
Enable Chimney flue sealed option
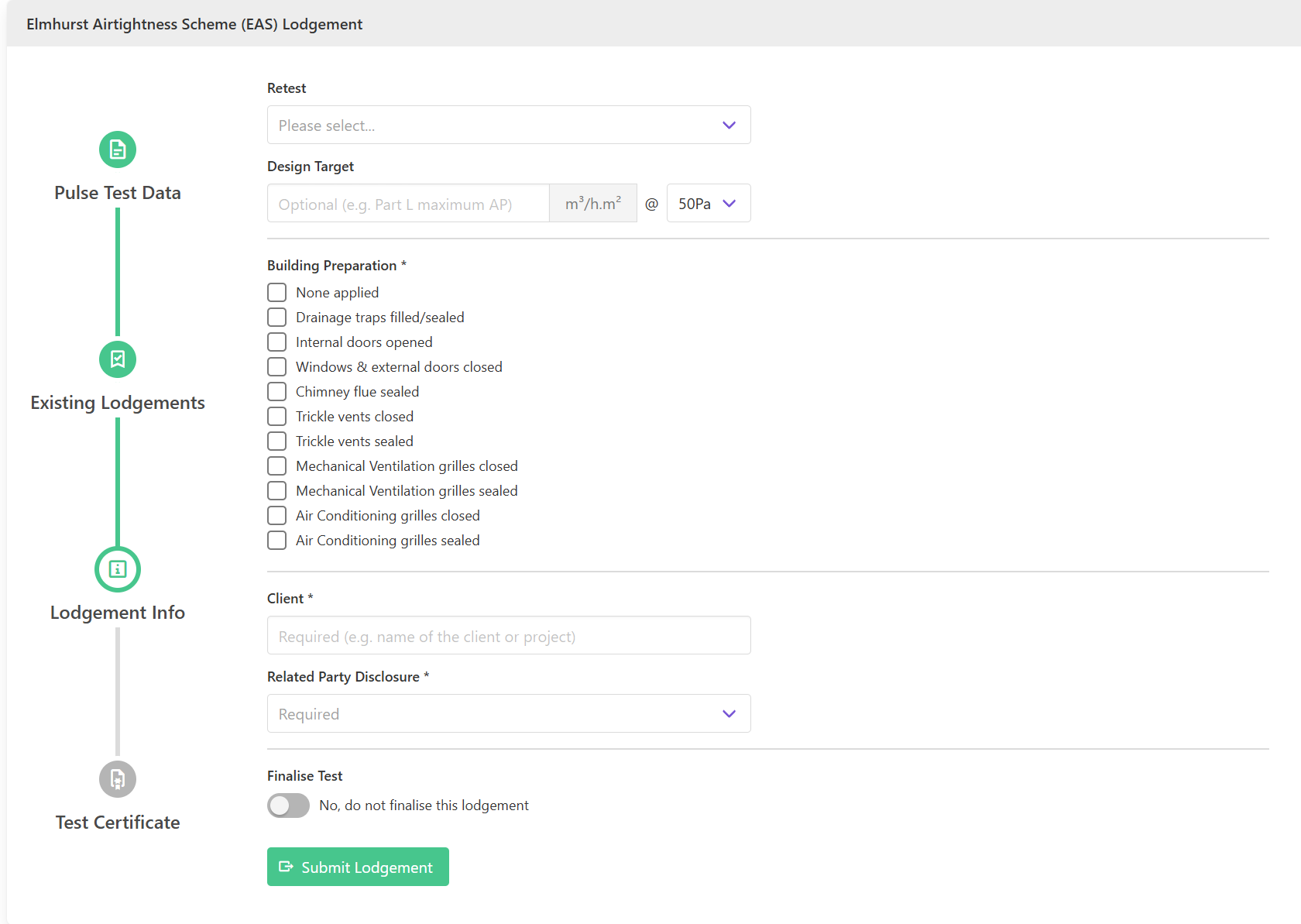click(x=276, y=392)
